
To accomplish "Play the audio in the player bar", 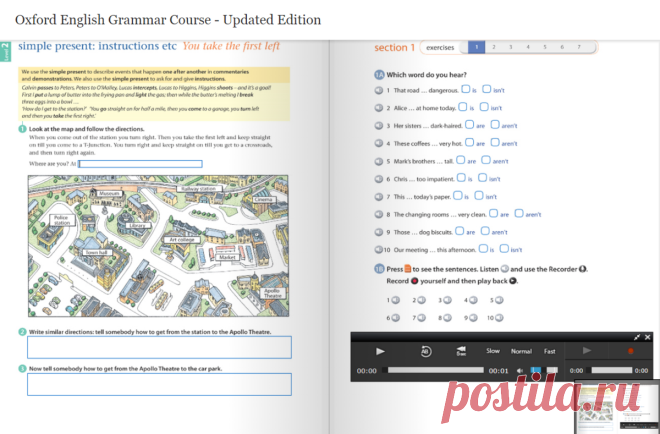I will pyautogui.click(x=380, y=351).
